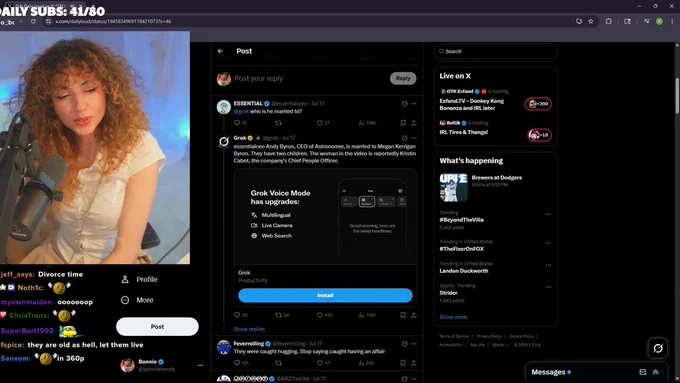Expand Show replies under Grok's post
The width and height of the screenshot is (680, 383).
point(249,329)
